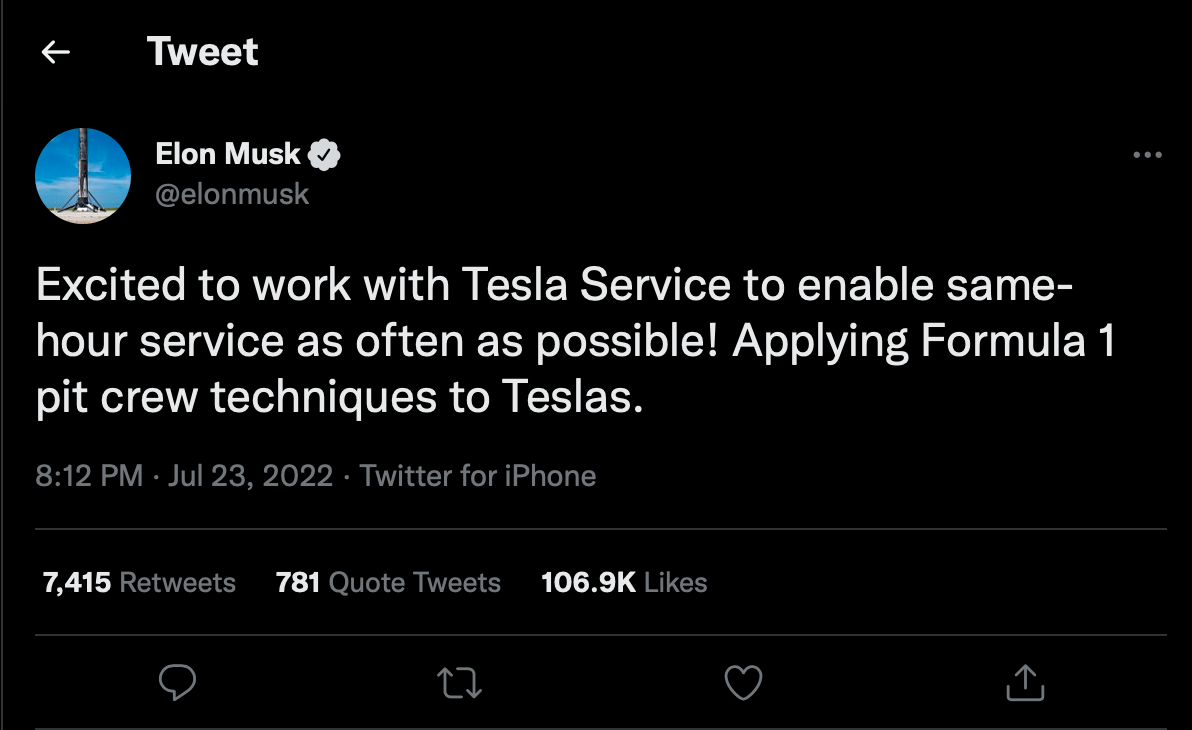1192x730 pixels.
Task: Open the Elon Musk display name link
Action: [x=228, y=154]
